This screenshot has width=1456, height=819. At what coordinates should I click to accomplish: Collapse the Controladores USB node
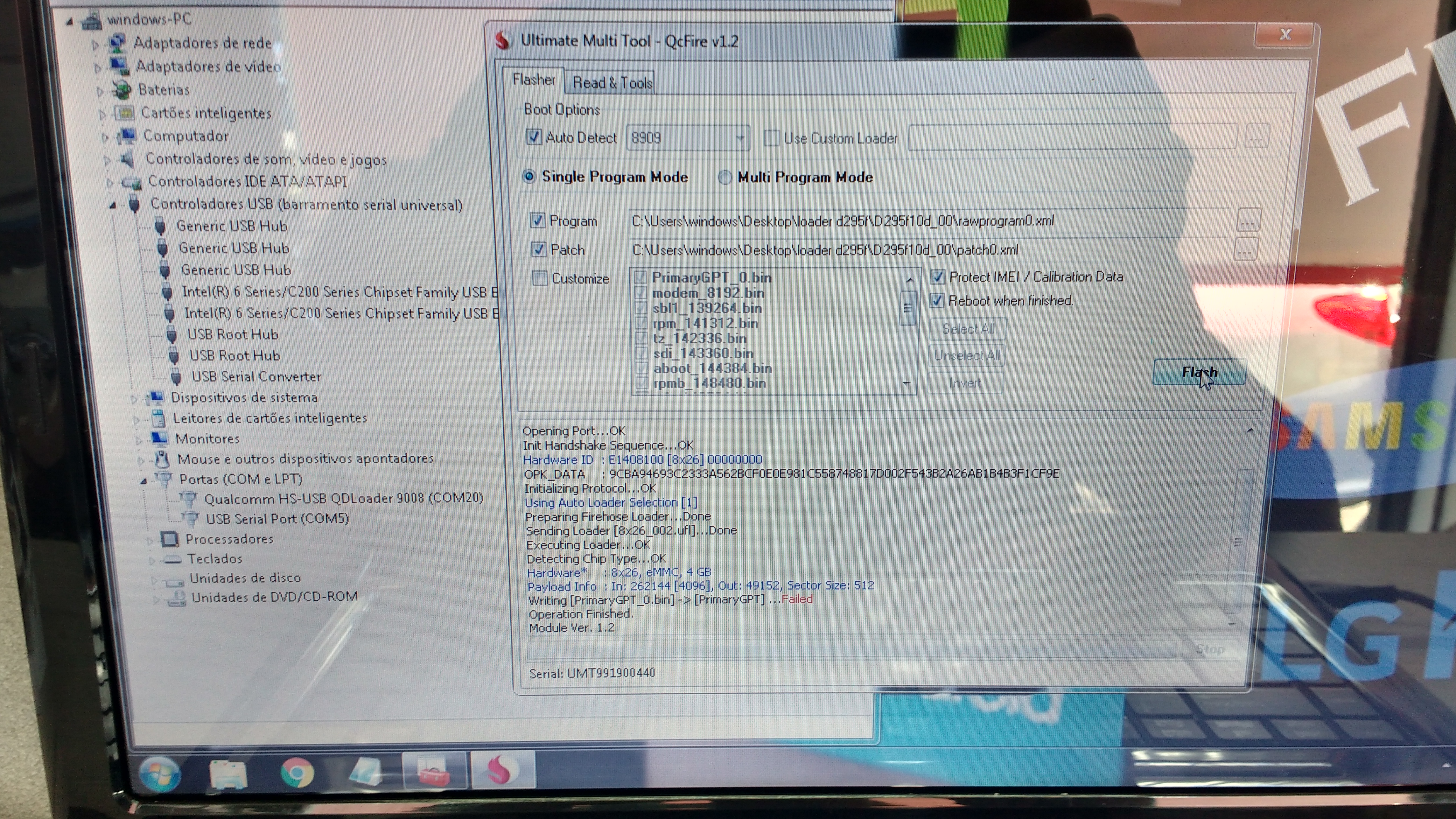(112, 205)
